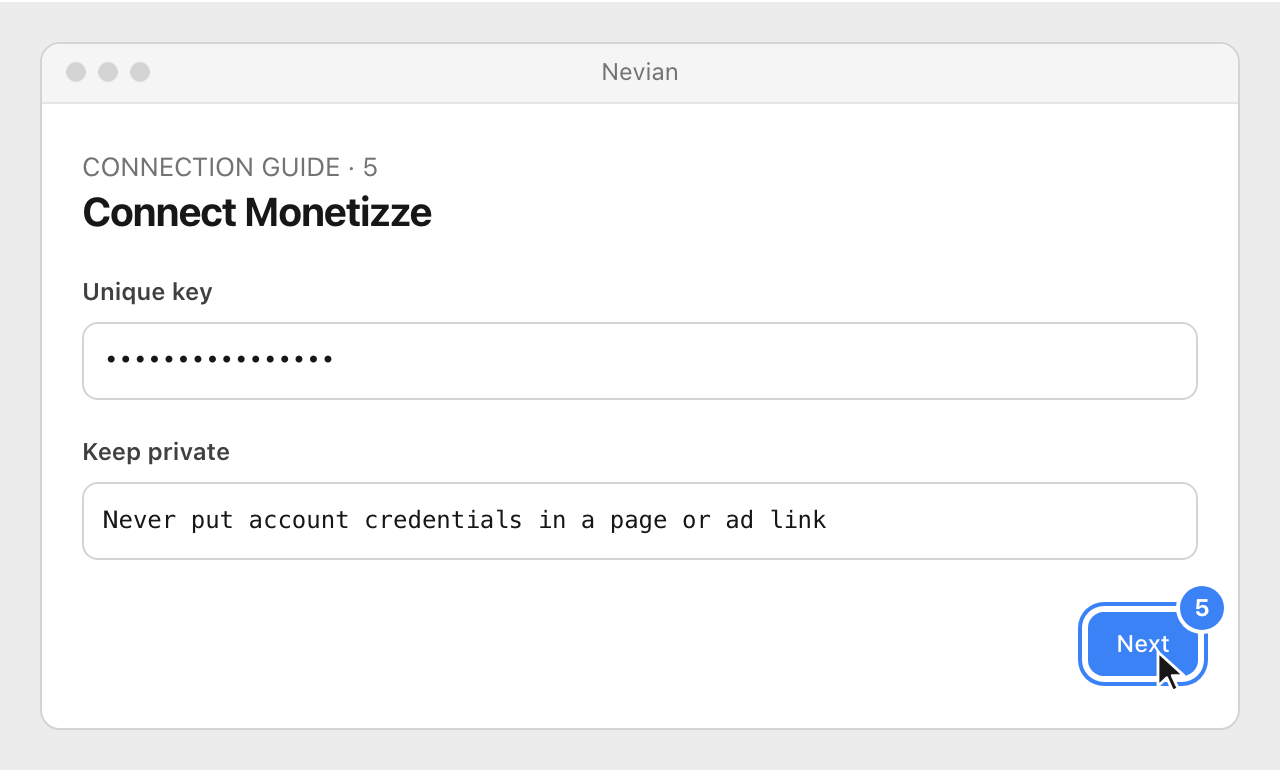Select the 'Connect Monetizze' heading text

pos(257,212)
